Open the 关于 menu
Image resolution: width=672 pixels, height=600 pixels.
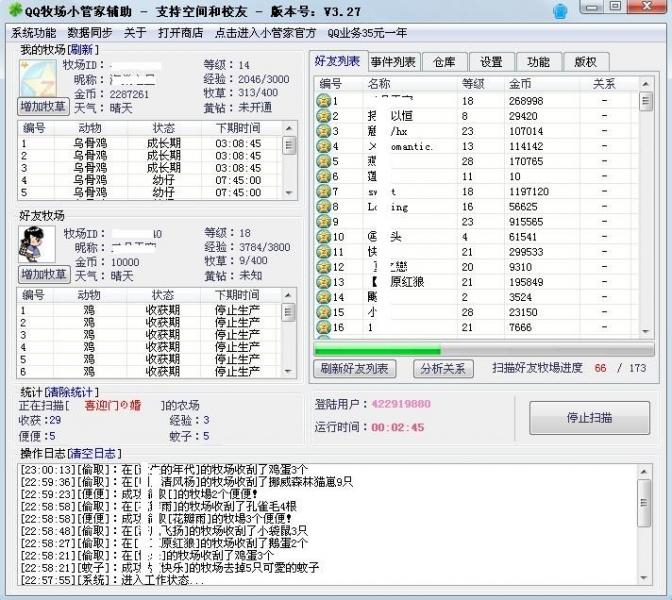(135, 33)
